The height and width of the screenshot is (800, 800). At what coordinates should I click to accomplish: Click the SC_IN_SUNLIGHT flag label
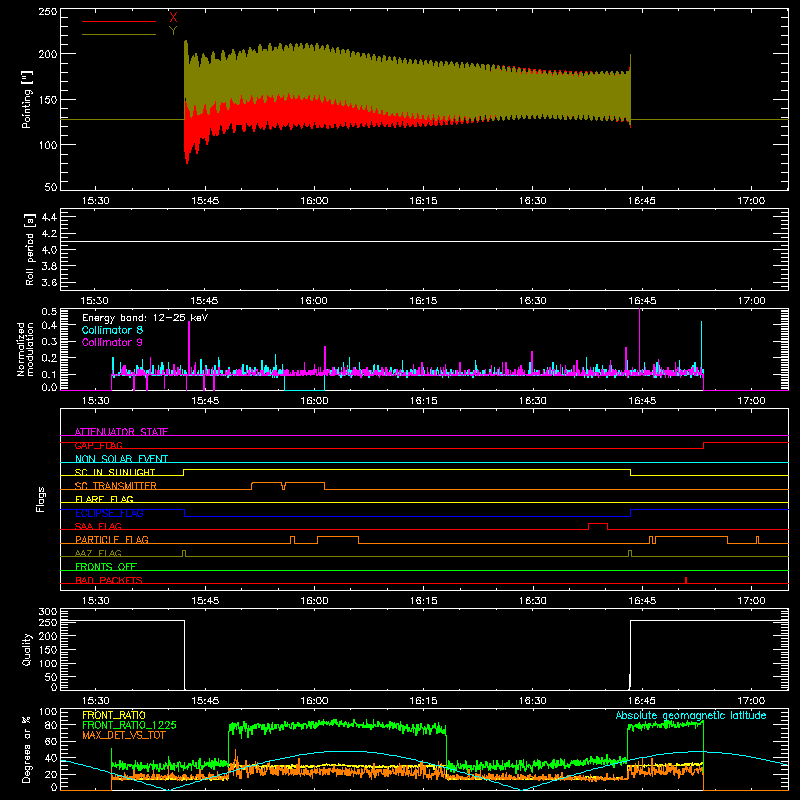(x=115, y=472)
